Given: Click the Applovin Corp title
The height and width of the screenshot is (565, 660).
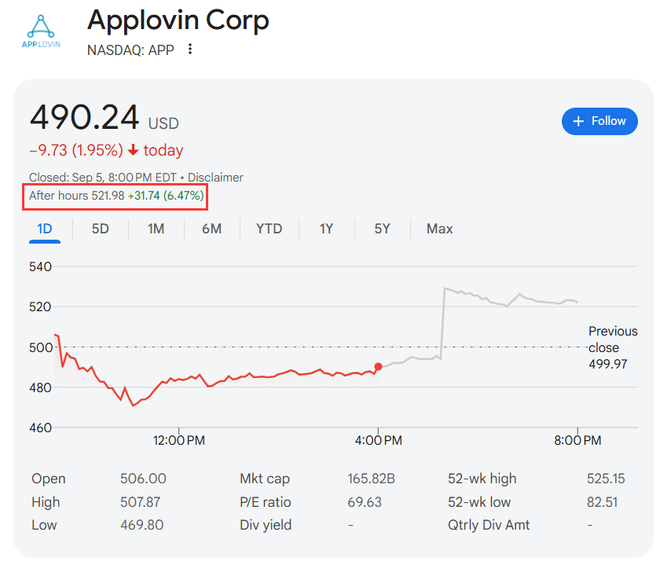Looking at the screenshot, I should (x=178, y=20).
